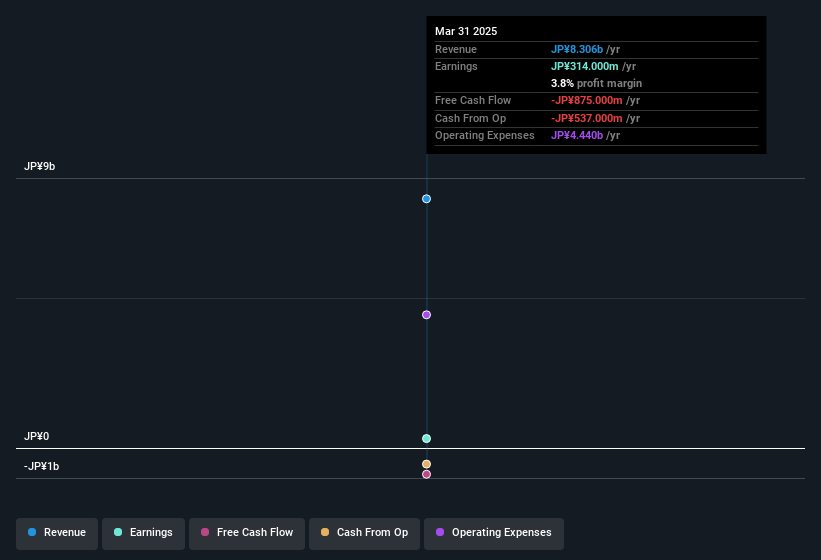This screenshot has width=821, height=560.
Task: Click the orange Cash From Op data point
Action: 426,464
